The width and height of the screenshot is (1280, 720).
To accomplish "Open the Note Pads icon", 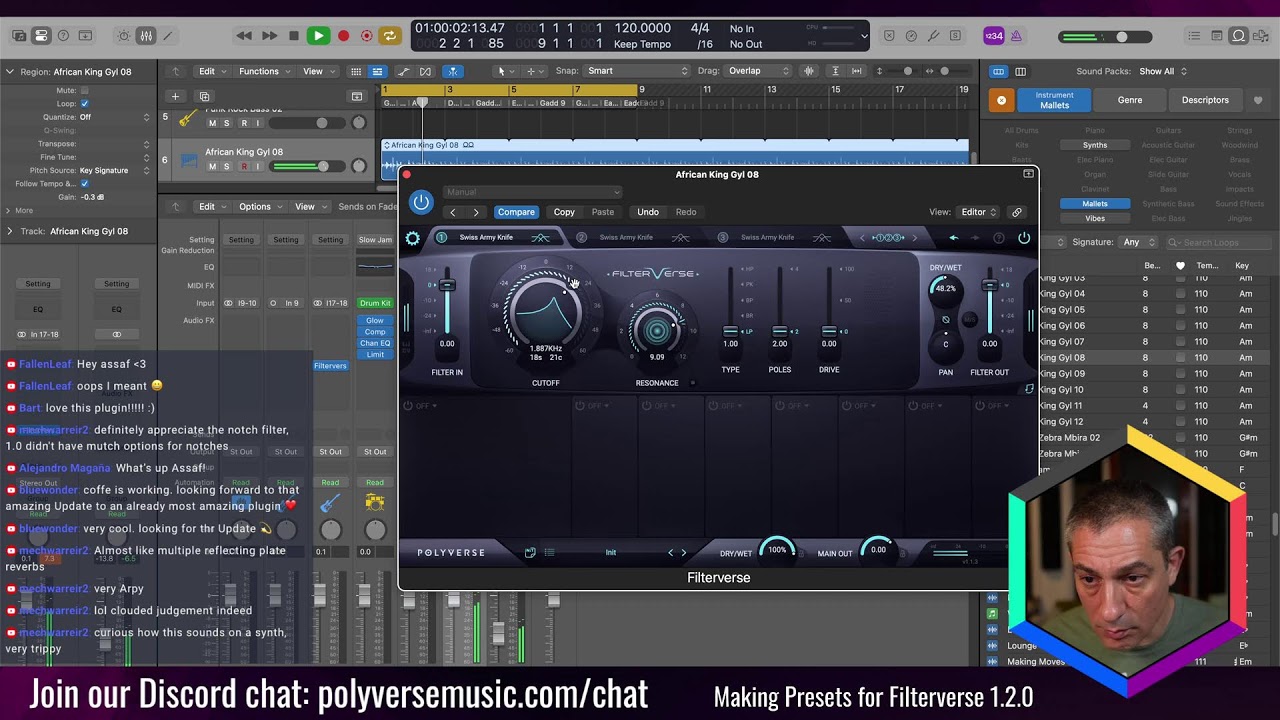I will click(x=1217, y=36).
